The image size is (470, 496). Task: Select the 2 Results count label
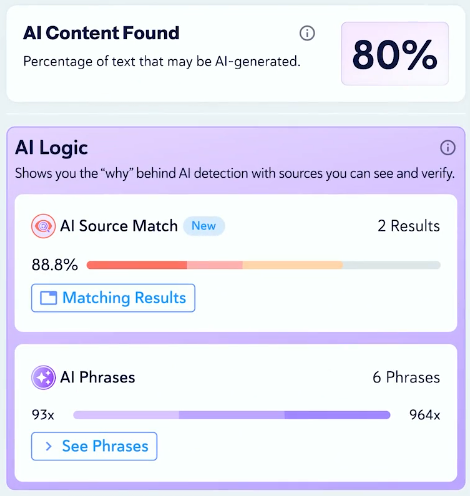click(x=409, y=226)
